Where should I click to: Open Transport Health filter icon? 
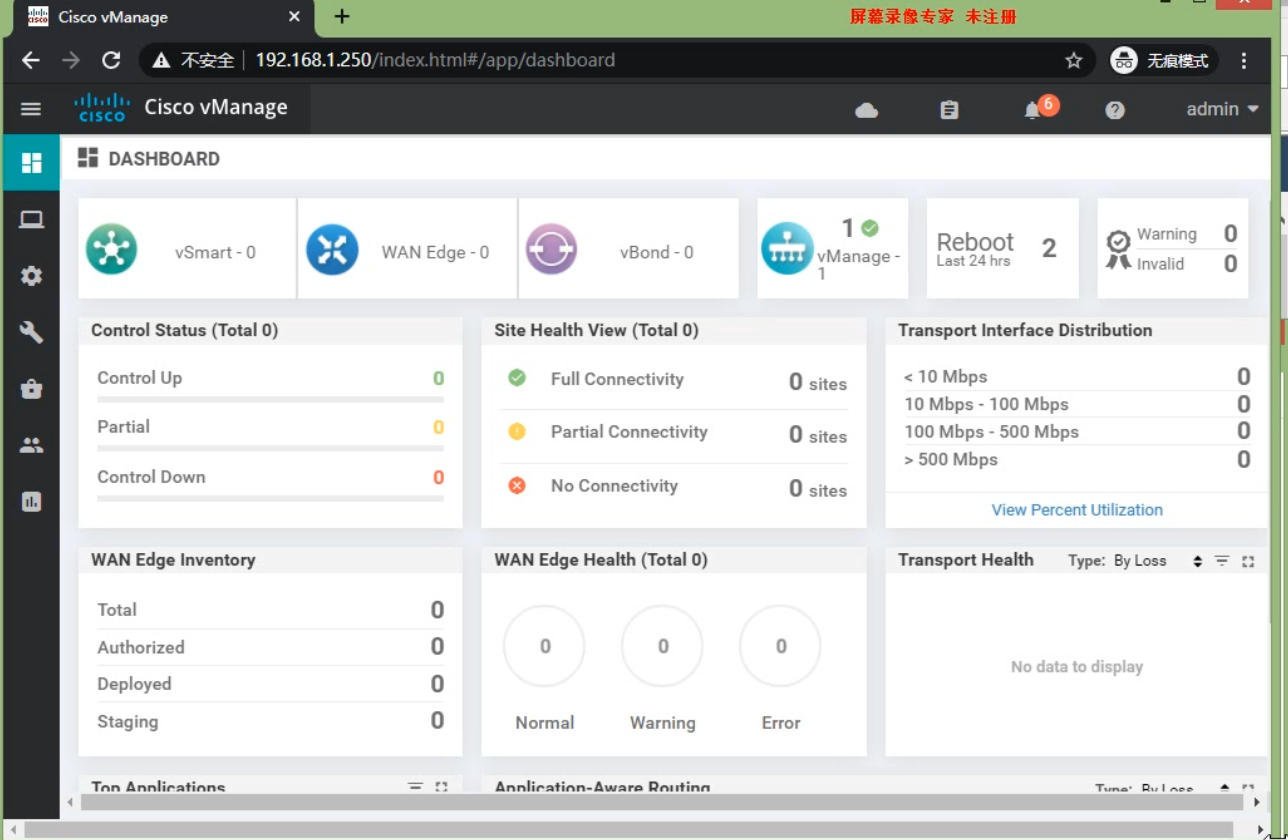(1221, 561)
